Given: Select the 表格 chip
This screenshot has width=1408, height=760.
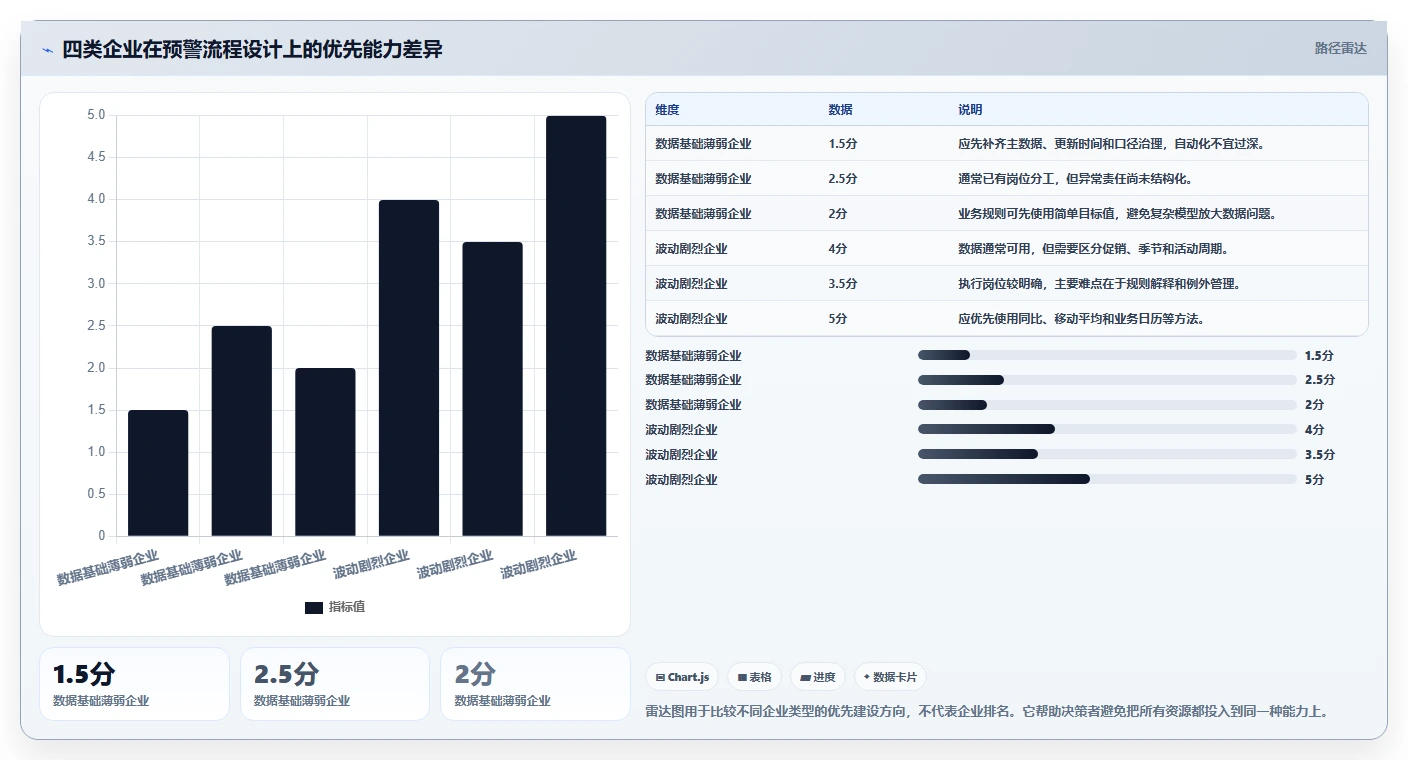Looking at the screenshot, I should pos(754,677).
